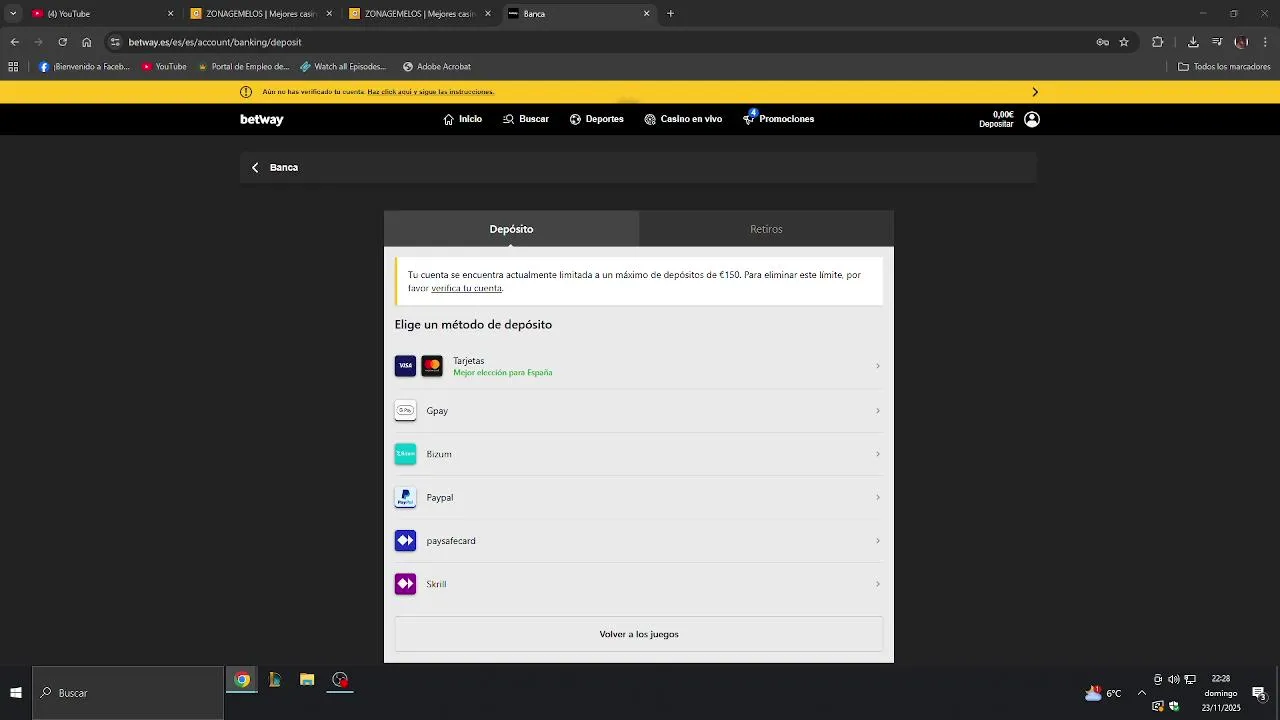Click the Skrill logo icon
Image resolution: width=1280 pixels, height=720 pixels.
405,584
